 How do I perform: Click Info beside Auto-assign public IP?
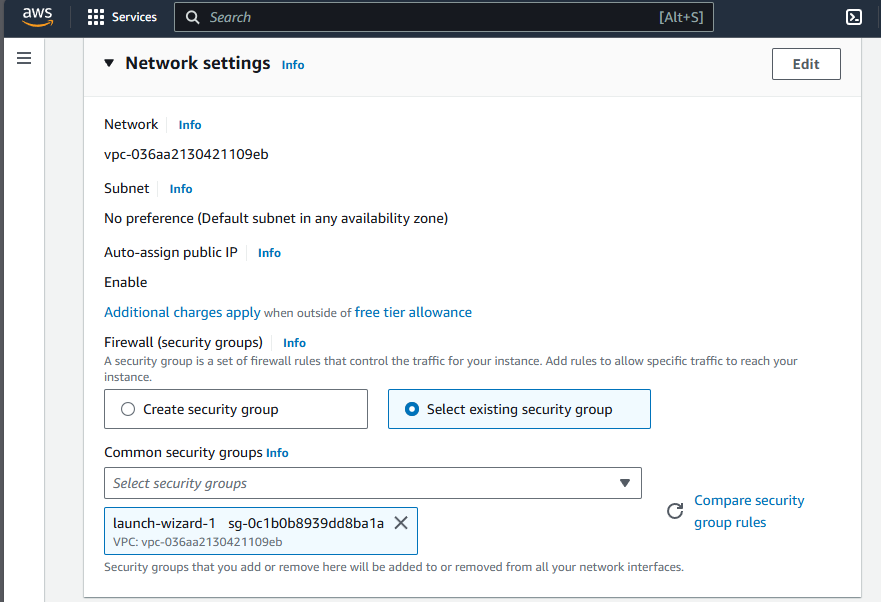point(269,253)
